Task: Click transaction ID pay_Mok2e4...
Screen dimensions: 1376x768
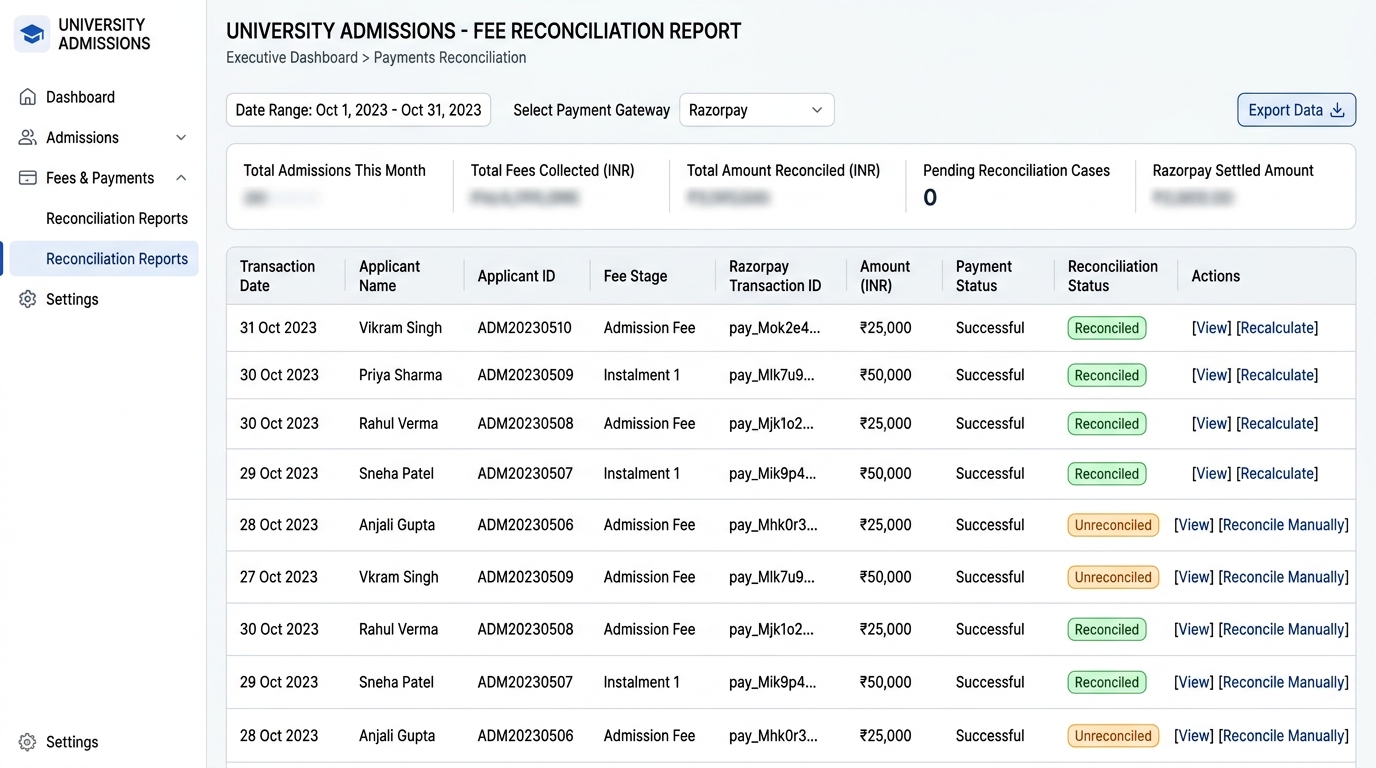Action: 774,328
